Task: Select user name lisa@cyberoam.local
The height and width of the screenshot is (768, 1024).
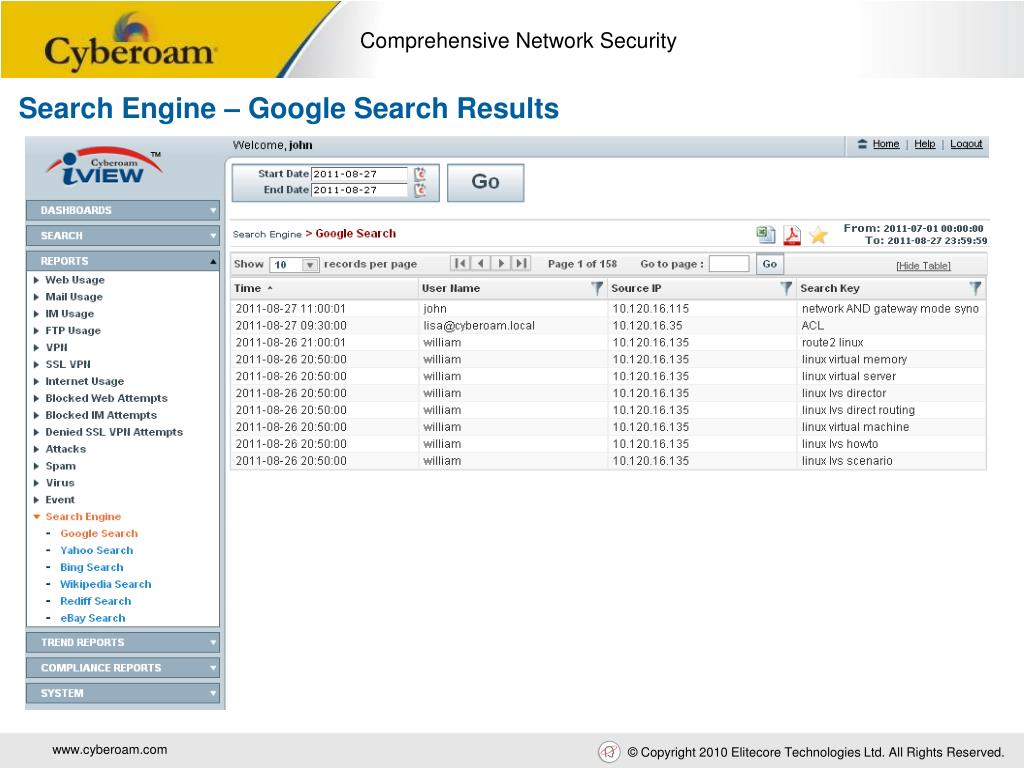Action: pos(479,326)
